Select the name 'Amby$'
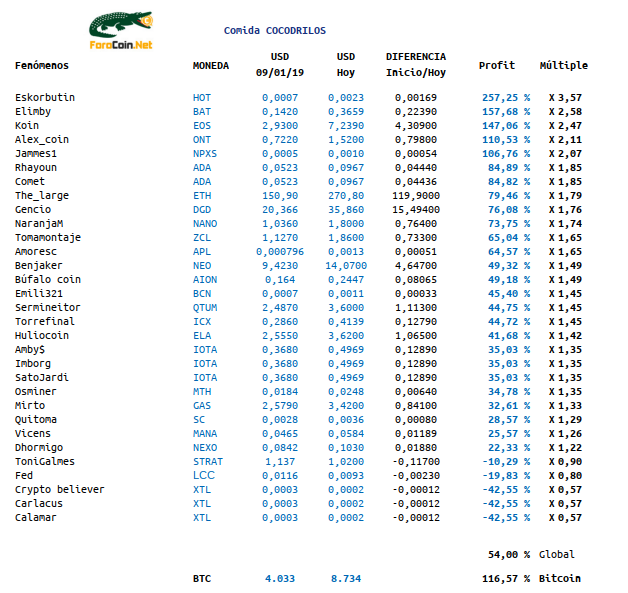 tap(30, 350)
